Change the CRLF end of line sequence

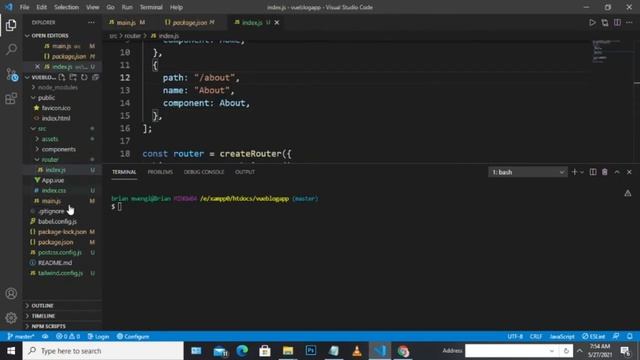pos(536,336)
